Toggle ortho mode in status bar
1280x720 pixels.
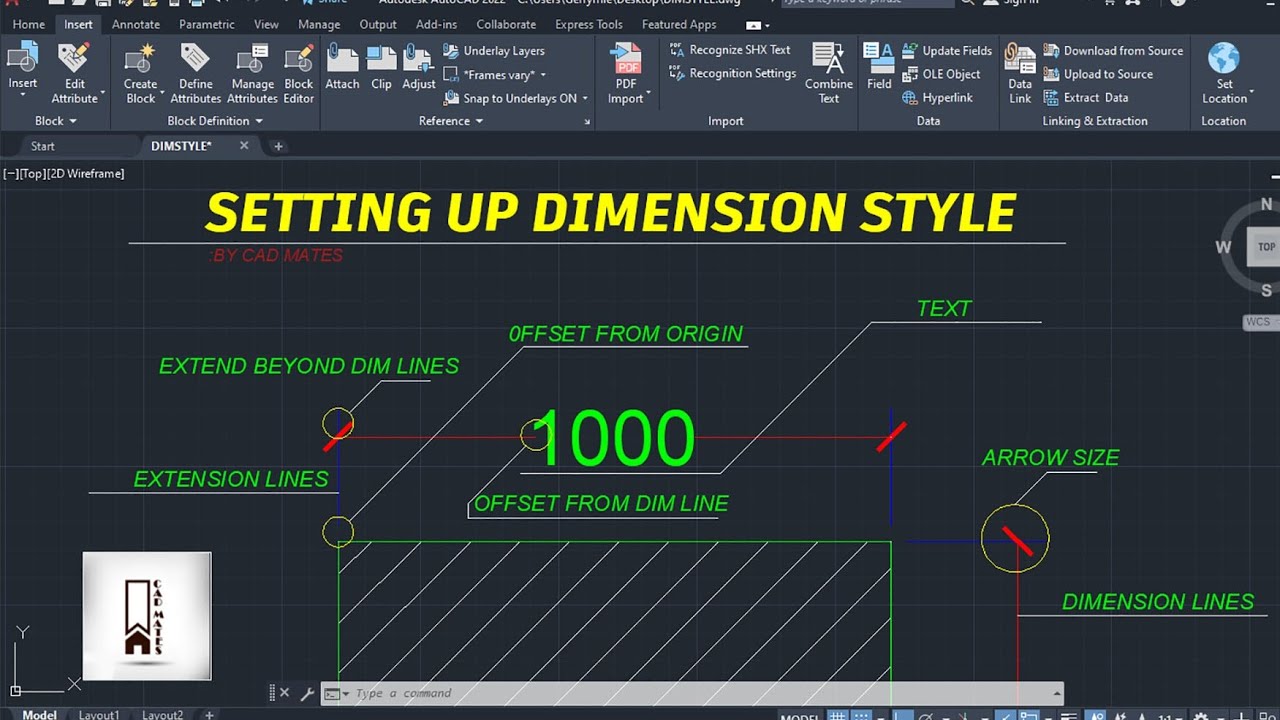(903, 716)
